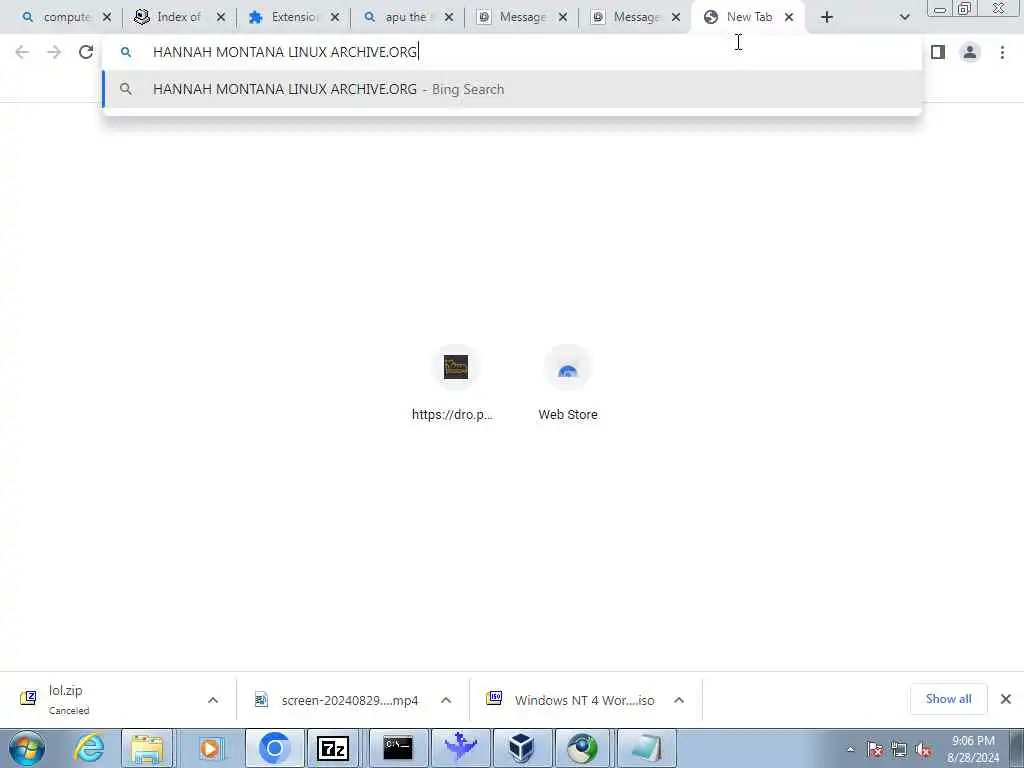This screenshot has height=768, width=1024.
Task: Close the 'Index of' tab
Action: [221, 18]
